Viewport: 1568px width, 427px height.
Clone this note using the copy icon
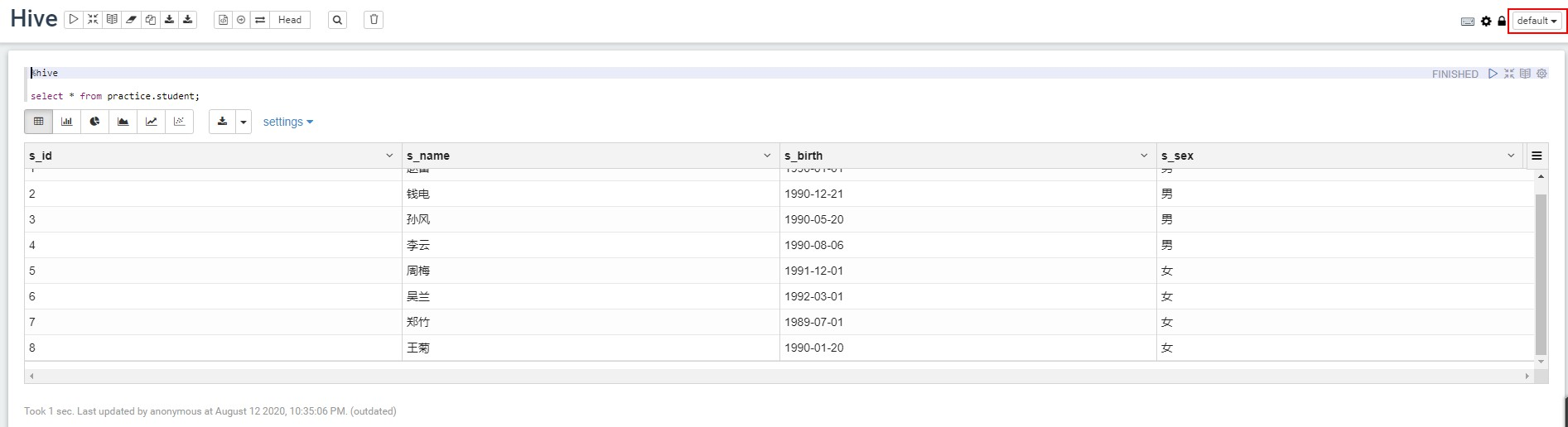150,20
